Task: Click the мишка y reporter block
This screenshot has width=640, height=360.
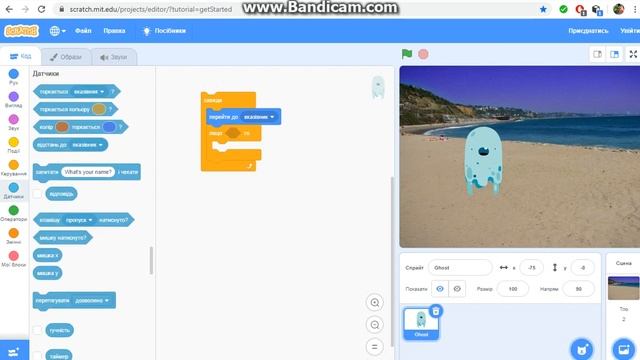Action: pos(48,273)
